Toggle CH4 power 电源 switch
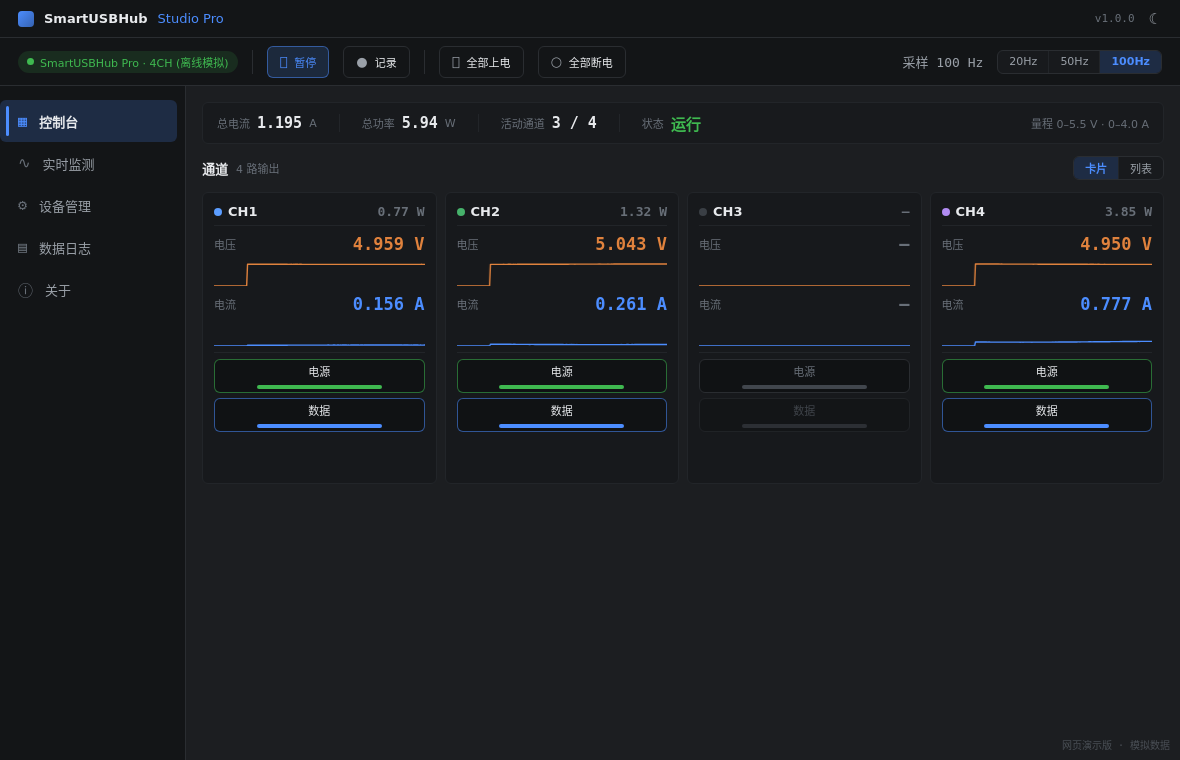Viewport: 1180px width, 760px height. tap(1047, 375)
